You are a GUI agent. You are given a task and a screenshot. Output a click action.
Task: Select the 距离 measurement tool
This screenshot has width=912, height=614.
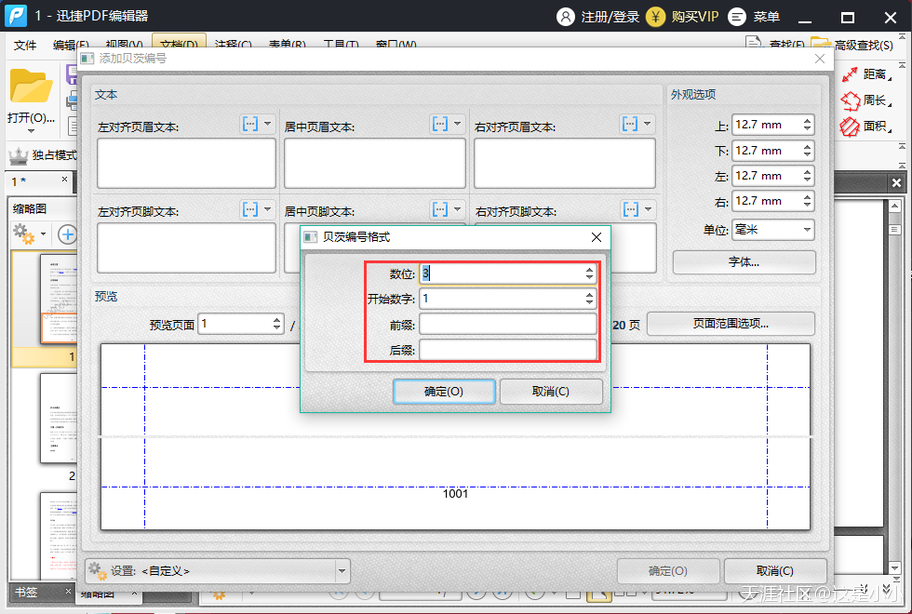pos(850,74)
